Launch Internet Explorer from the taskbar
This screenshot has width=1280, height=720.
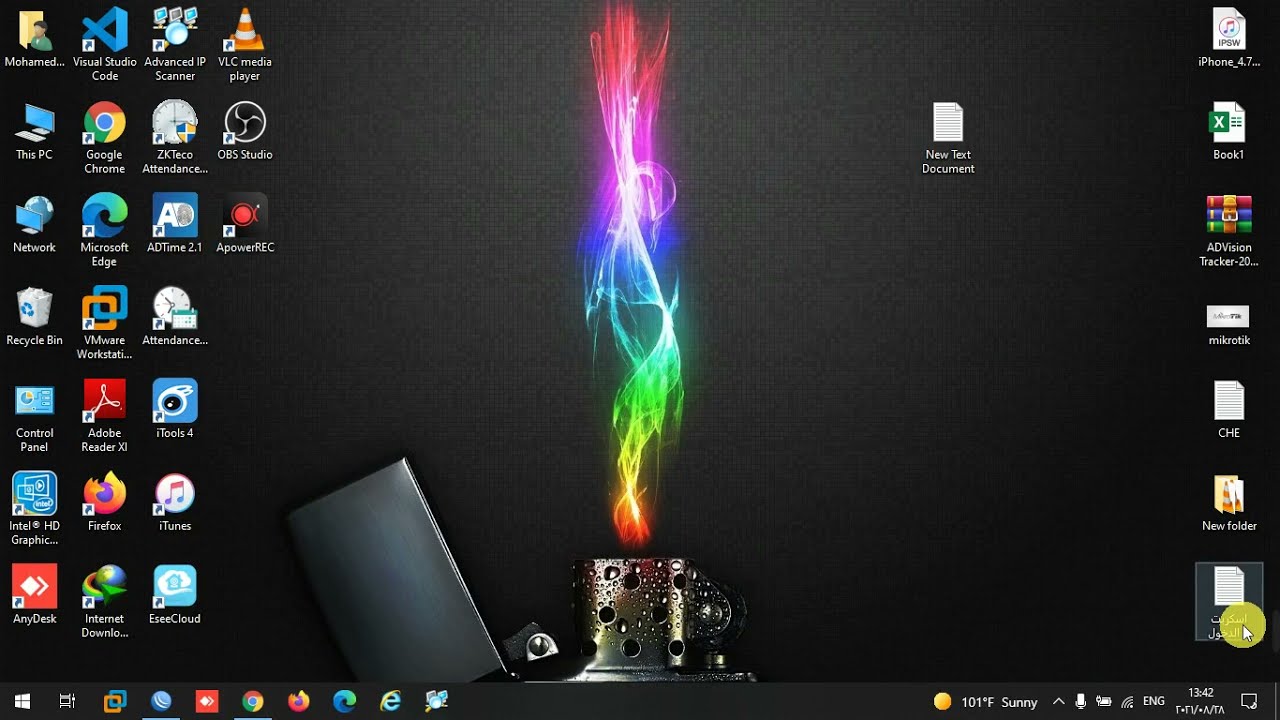point(390,701)
